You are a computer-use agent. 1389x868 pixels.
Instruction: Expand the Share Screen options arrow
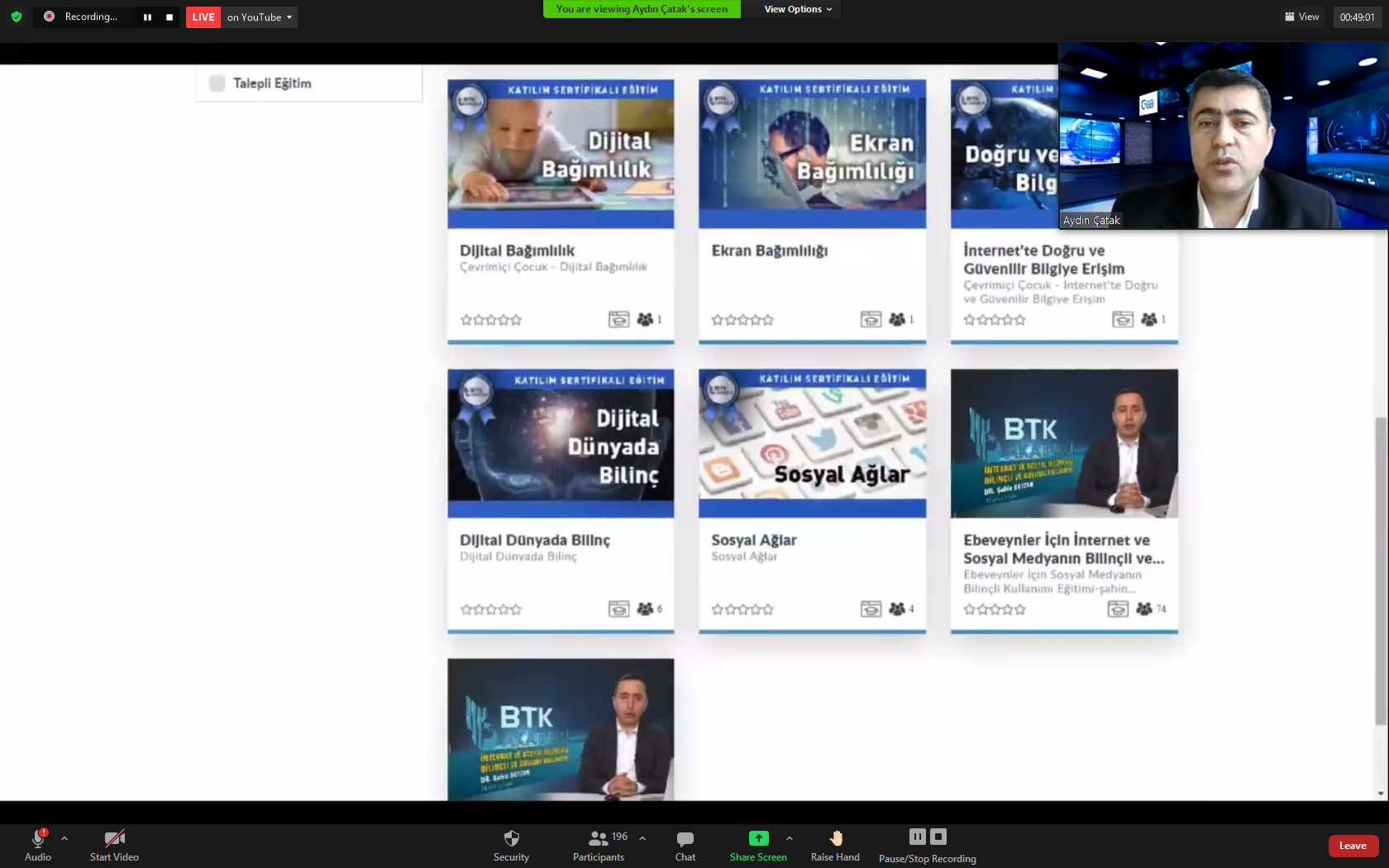click(x=790, y=838)
